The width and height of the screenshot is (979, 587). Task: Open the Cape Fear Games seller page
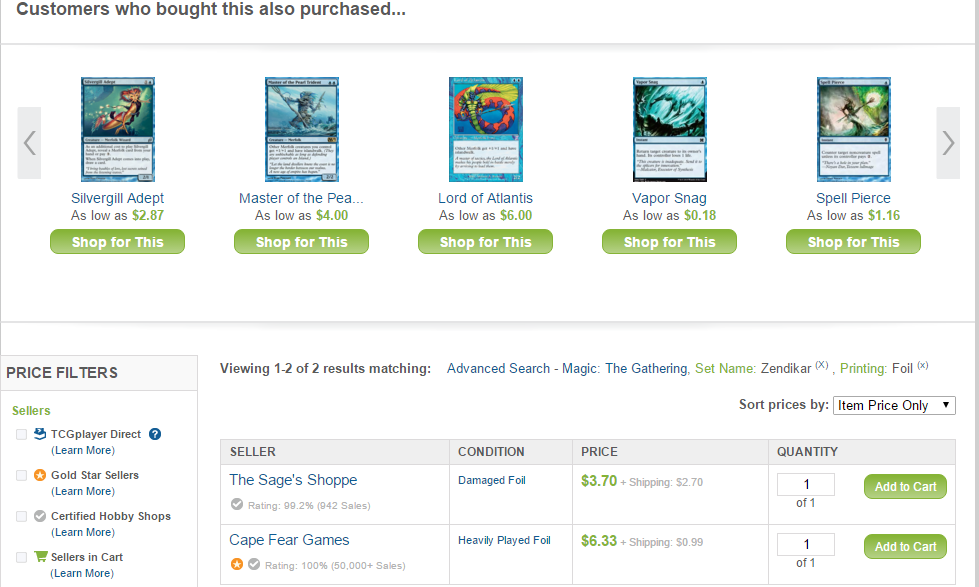[x=289, y=540]
